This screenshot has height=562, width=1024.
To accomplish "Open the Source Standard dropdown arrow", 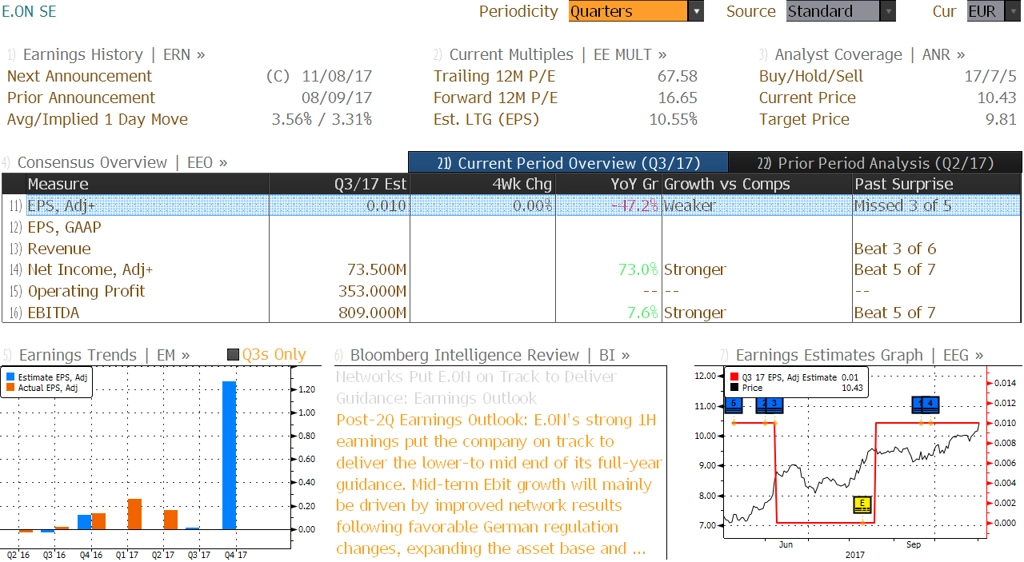I will pyautogui.click(x=888, y=11).
